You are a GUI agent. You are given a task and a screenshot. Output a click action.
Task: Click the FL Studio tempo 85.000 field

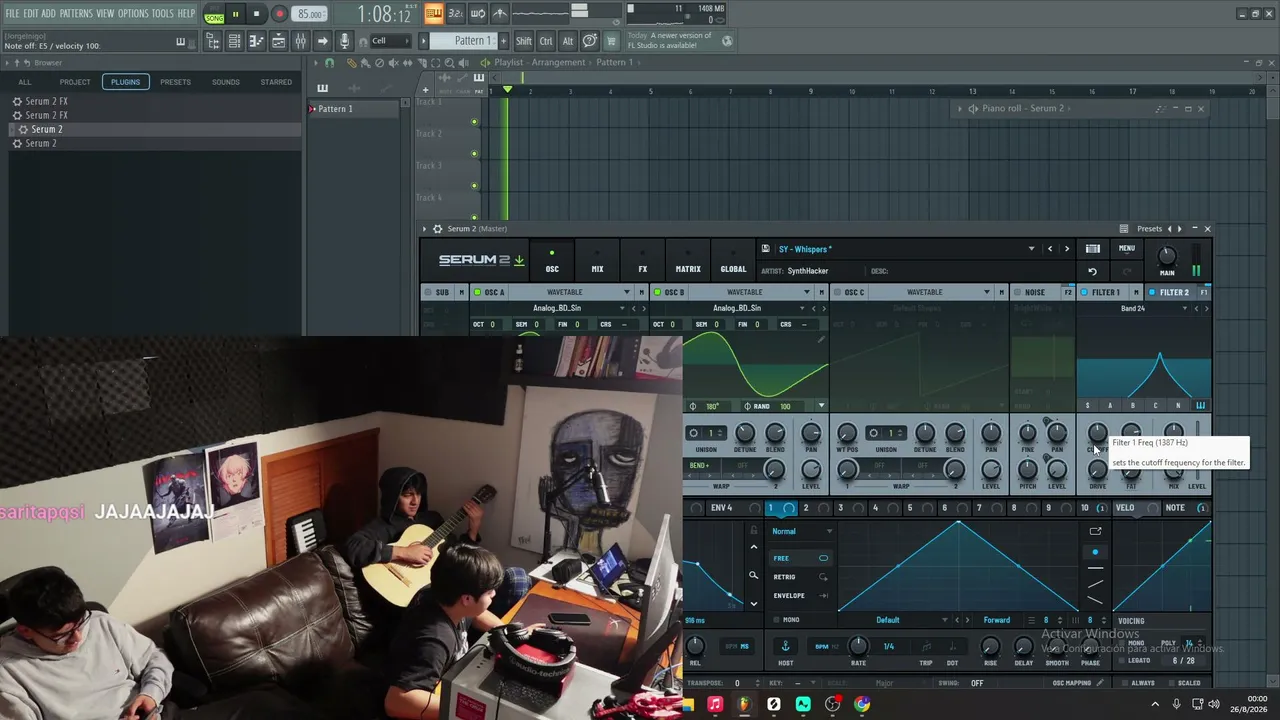click(310, 14)
